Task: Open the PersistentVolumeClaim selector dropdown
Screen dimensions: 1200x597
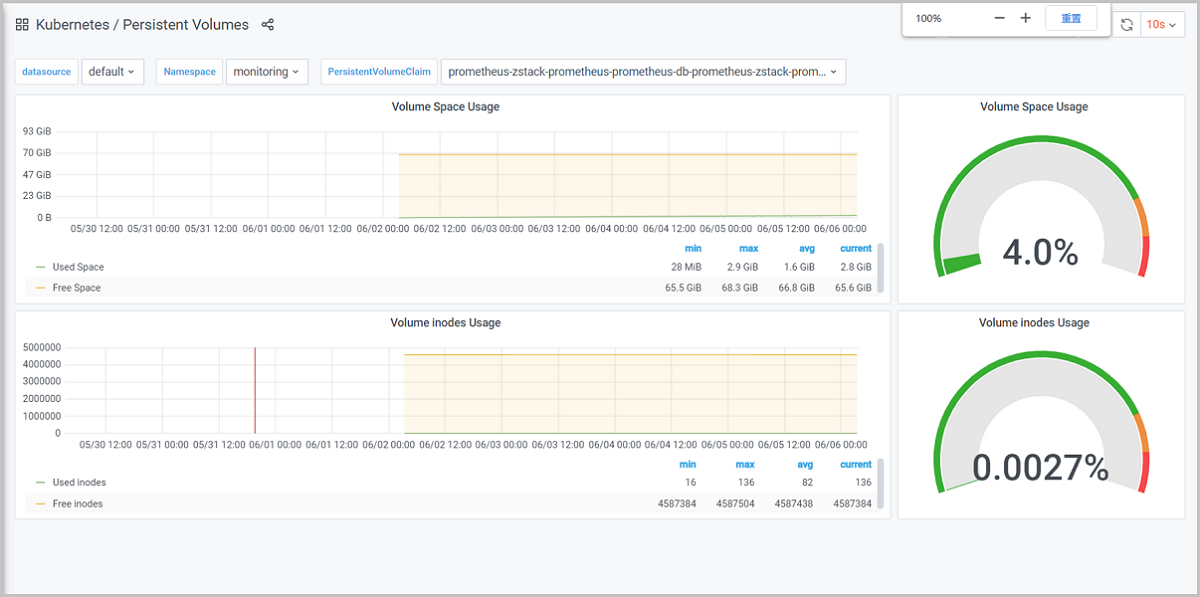Action: point(643,72)
